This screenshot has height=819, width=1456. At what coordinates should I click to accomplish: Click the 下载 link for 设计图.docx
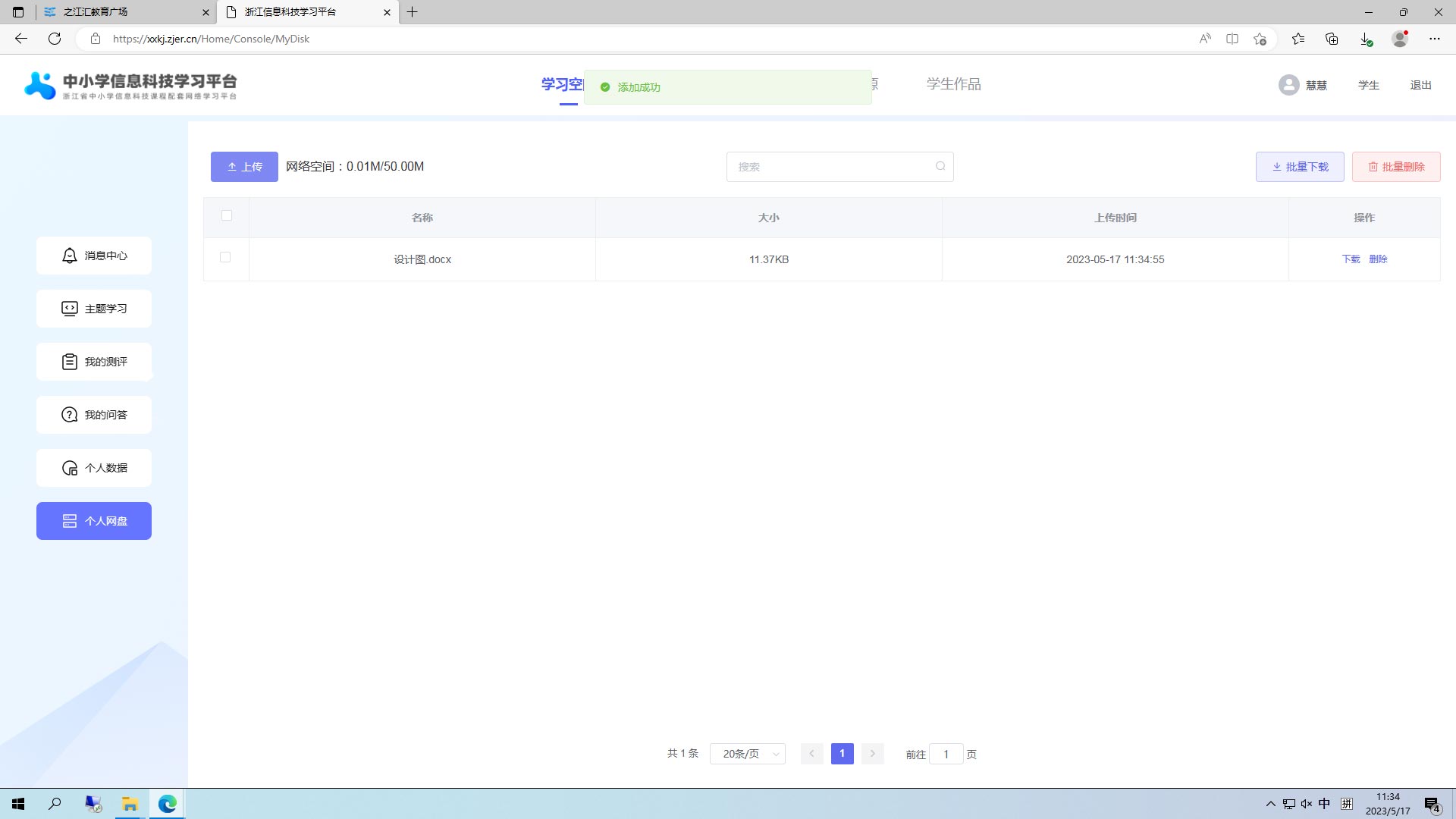pyautogui.click(x=1351, y=259)
